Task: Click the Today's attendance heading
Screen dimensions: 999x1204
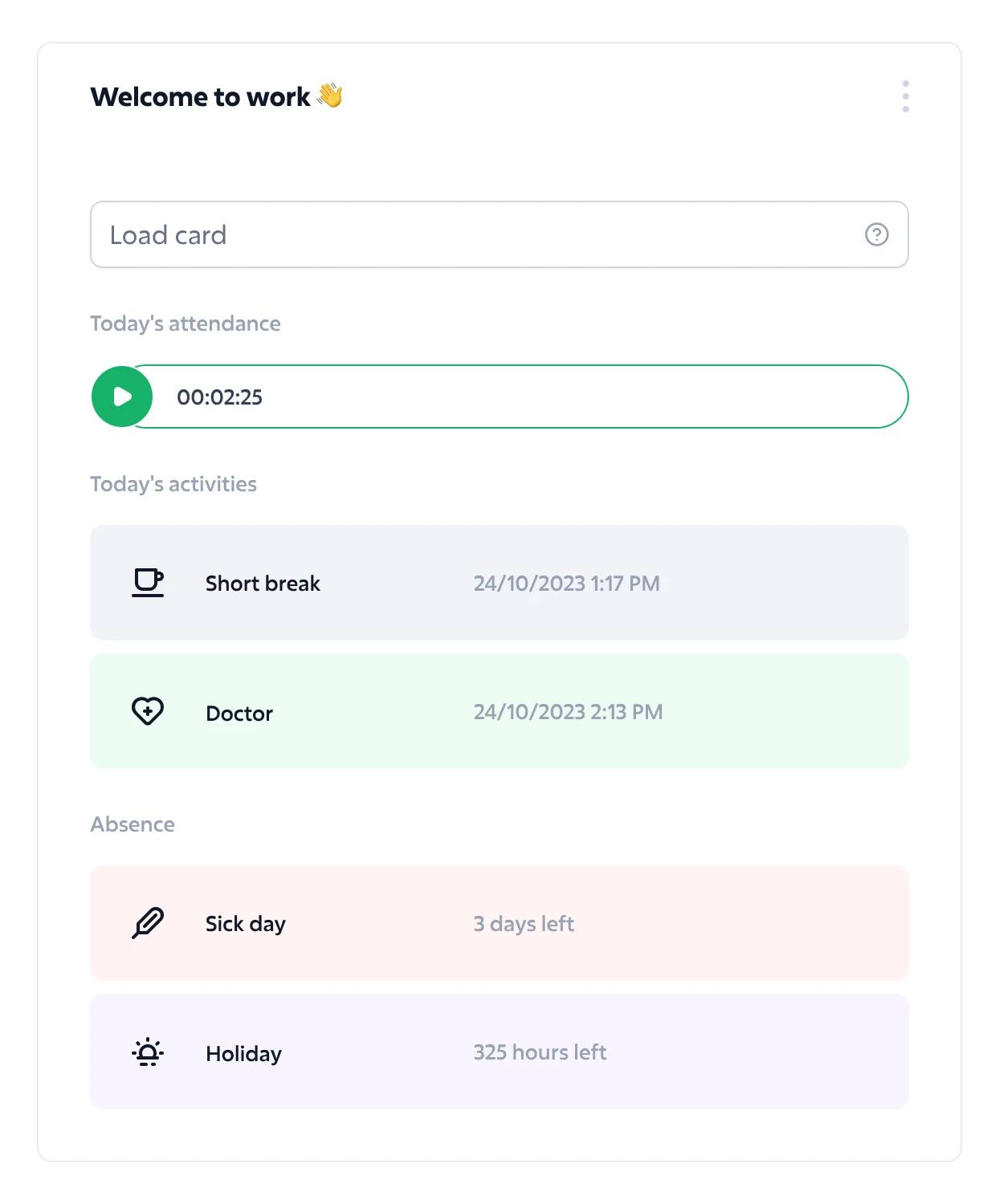Action: [186, 323]
